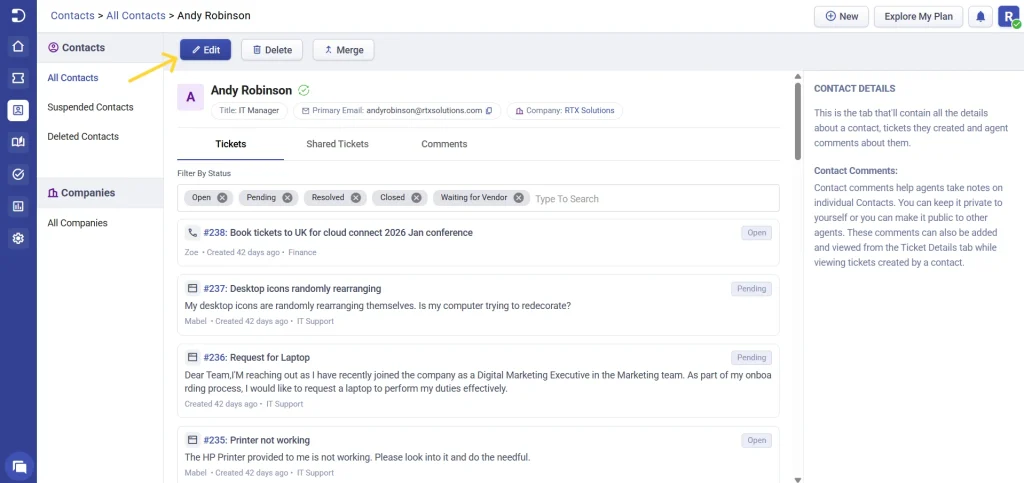This screenshot has width=1024, height=483.
Task: Open the tasks checkmark icon in sidebar
Action: click(18, 174)
